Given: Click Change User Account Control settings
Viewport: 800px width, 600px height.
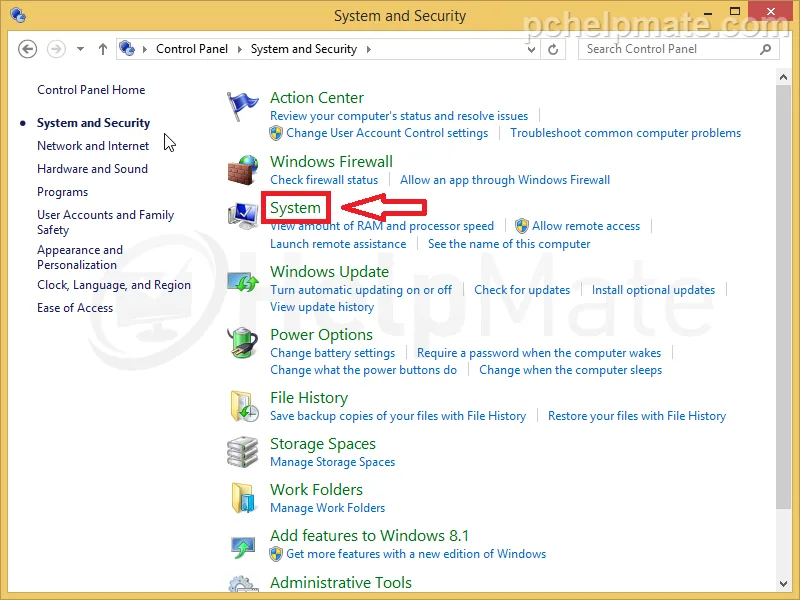Looking at the screenshot, I should tap(387, 133).
